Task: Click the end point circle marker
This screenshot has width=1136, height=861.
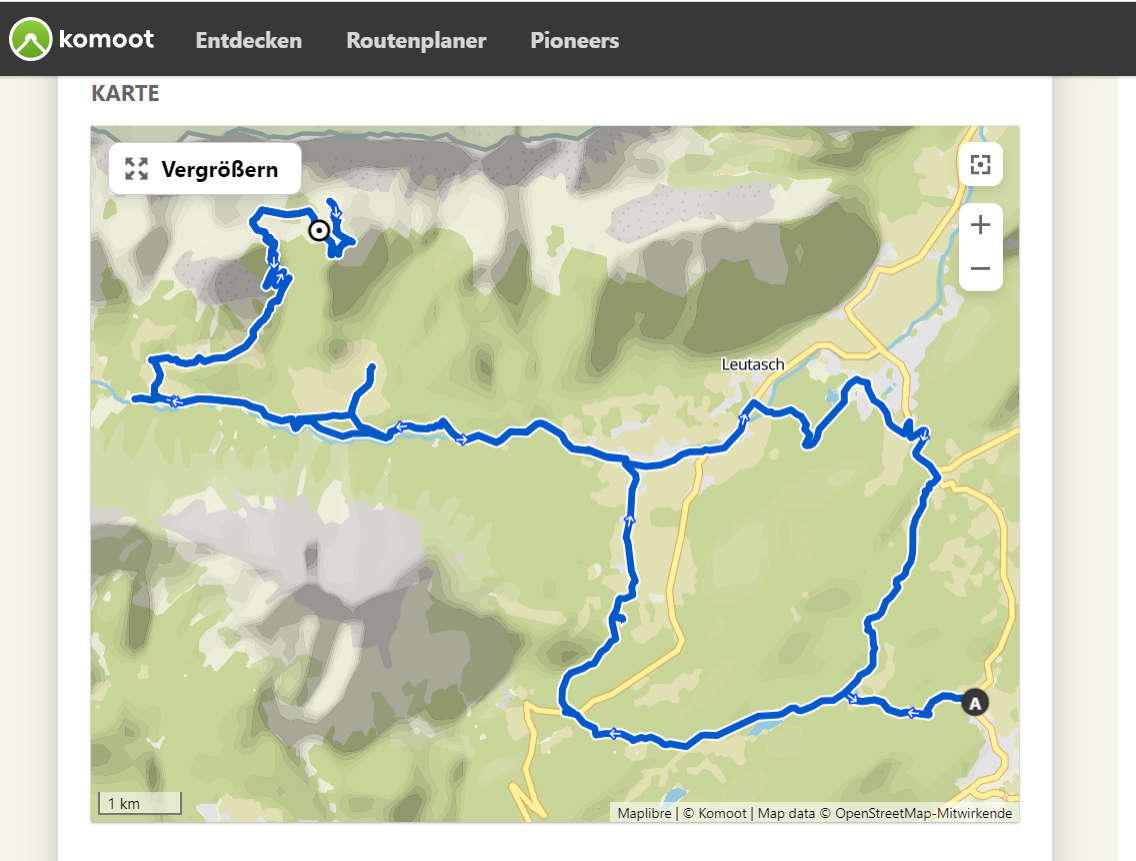Action: click(x=319, y=230)
